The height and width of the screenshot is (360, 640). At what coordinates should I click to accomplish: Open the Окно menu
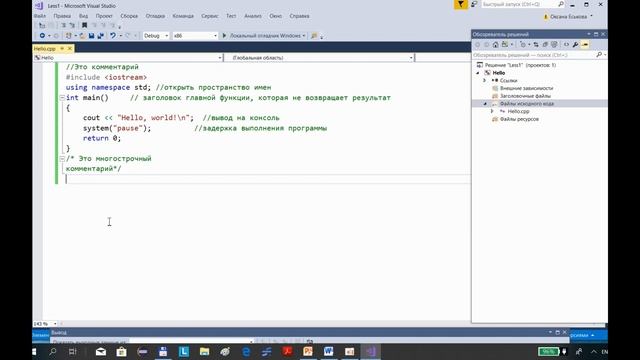[276, 16]
